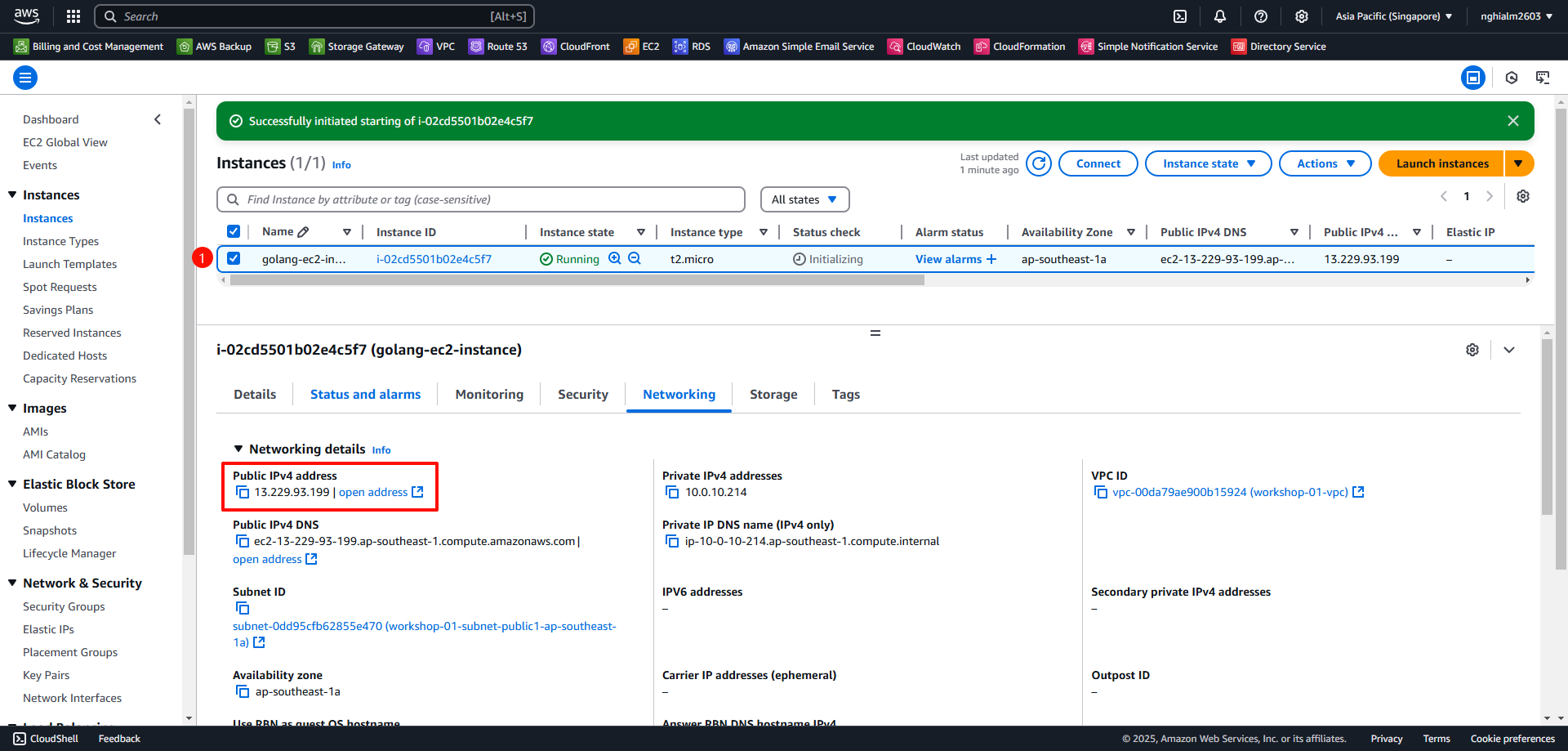The height and width of the screenshot is (751, 1568).
Task: Copy the public IPv4 address 13.229.93.199
Action: 243,492
